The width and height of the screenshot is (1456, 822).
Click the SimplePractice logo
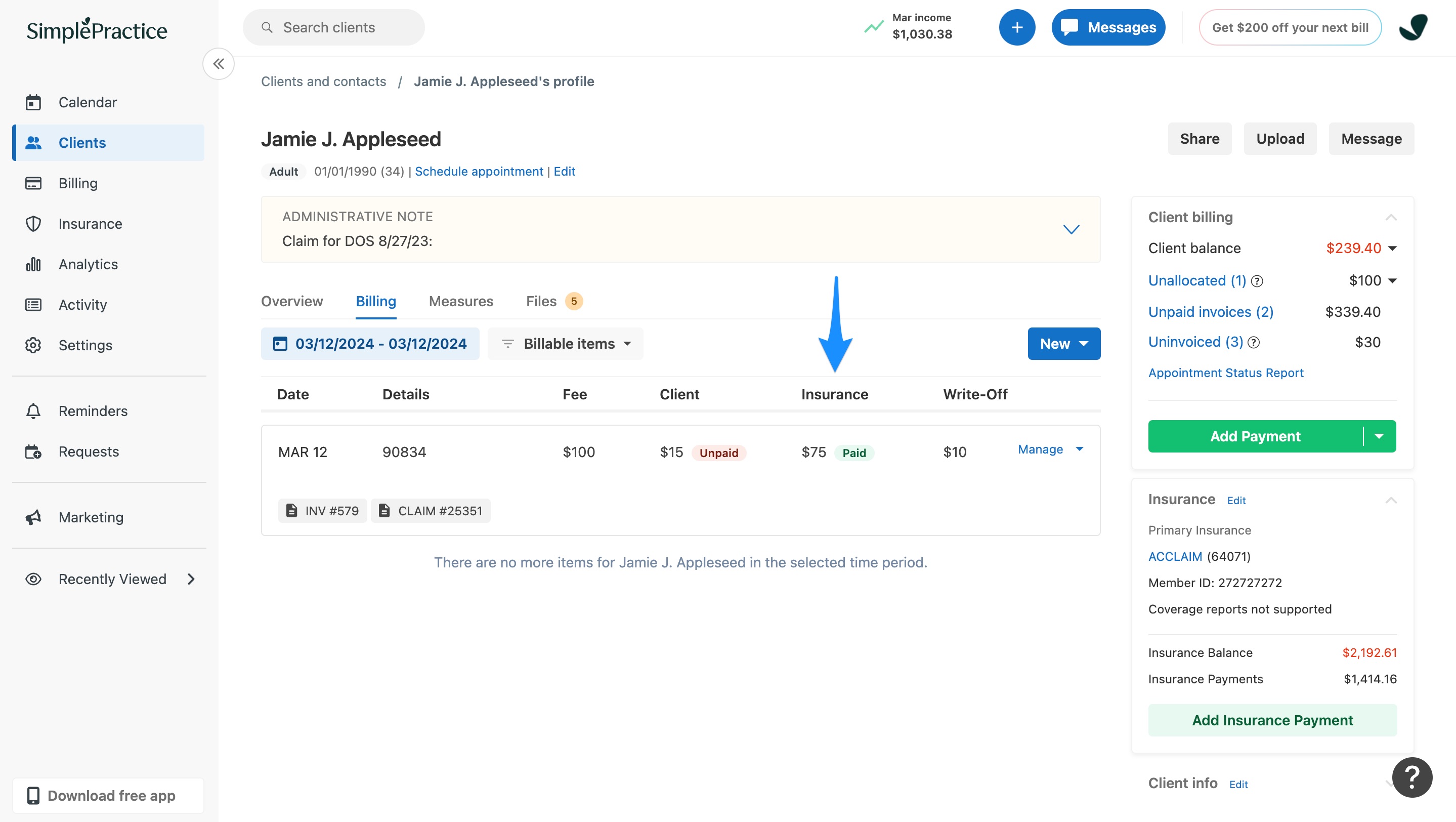[97, 30]
